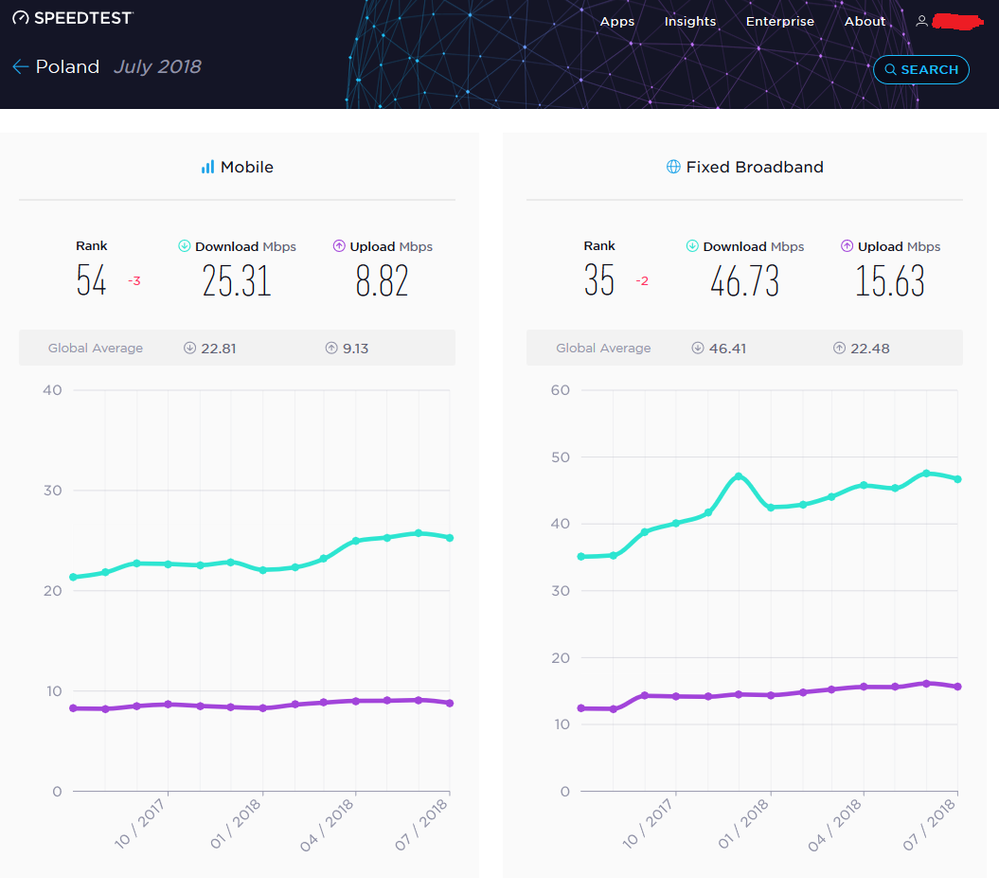This screenshot has width=999, height=895.
Task: Click Mobile download arrow icon
Action: [x=184, y=246]
